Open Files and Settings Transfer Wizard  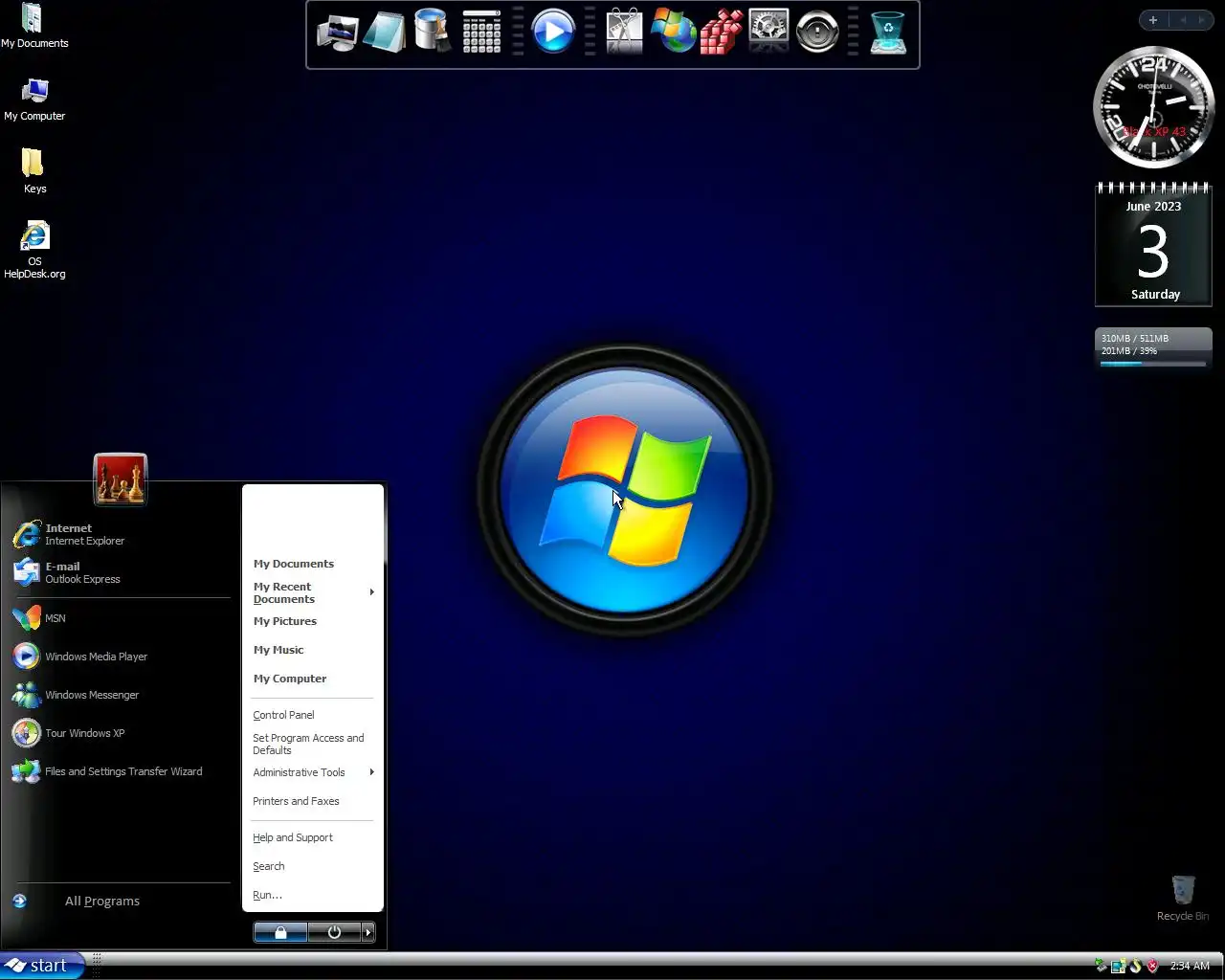click(x=121, y=771)
